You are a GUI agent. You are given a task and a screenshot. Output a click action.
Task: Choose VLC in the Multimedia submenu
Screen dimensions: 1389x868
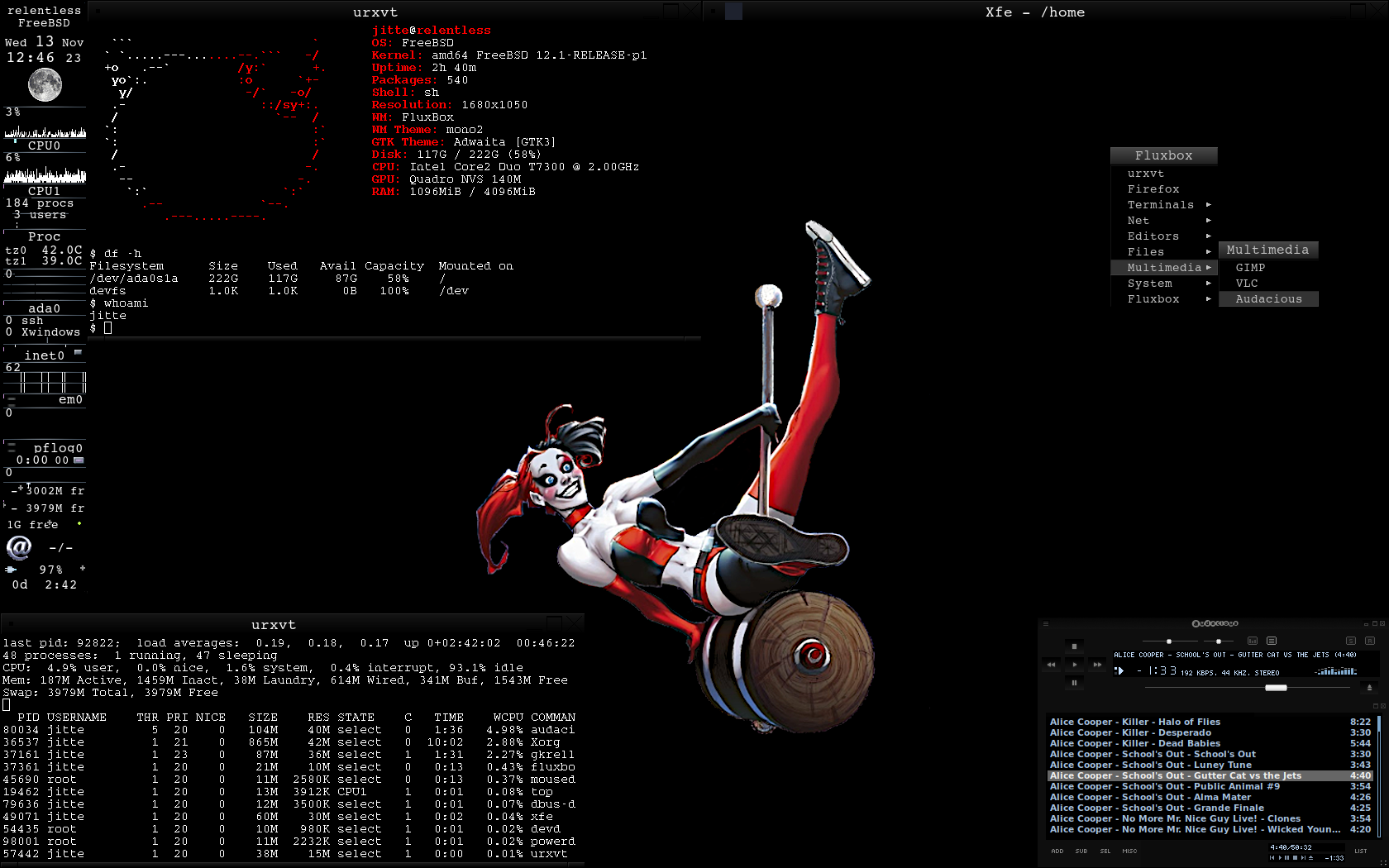click(1247, 284)
